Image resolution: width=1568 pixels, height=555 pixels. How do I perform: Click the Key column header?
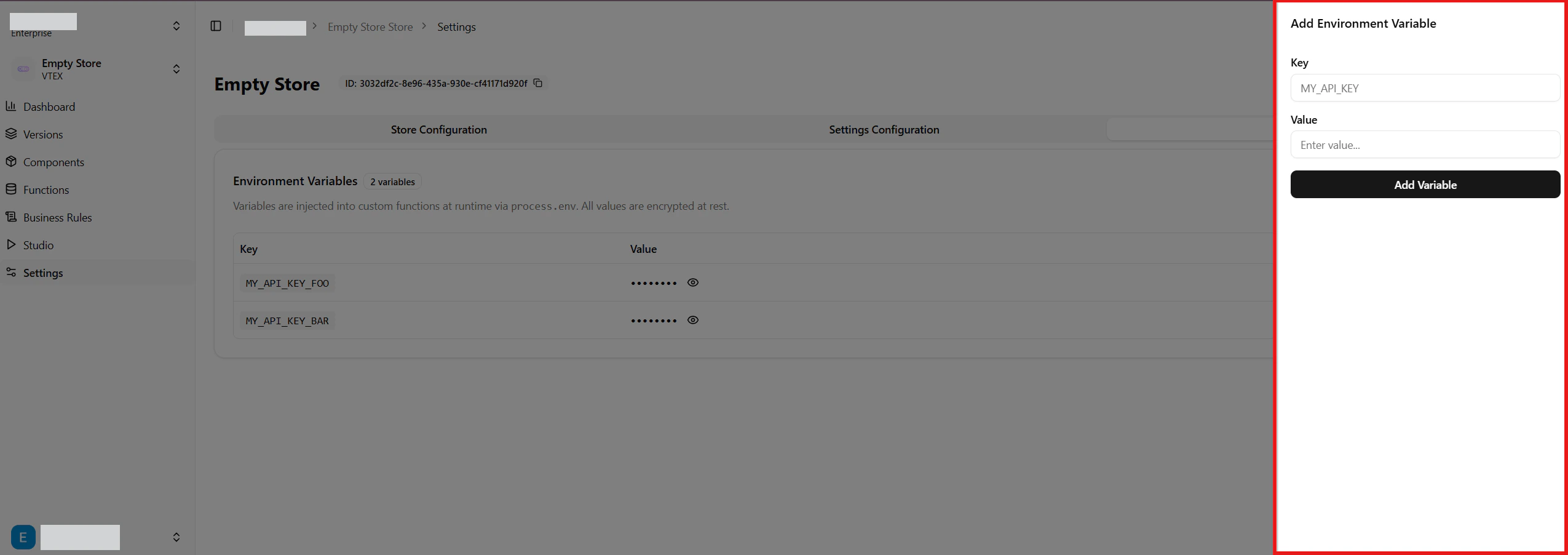tap(248, 249)
